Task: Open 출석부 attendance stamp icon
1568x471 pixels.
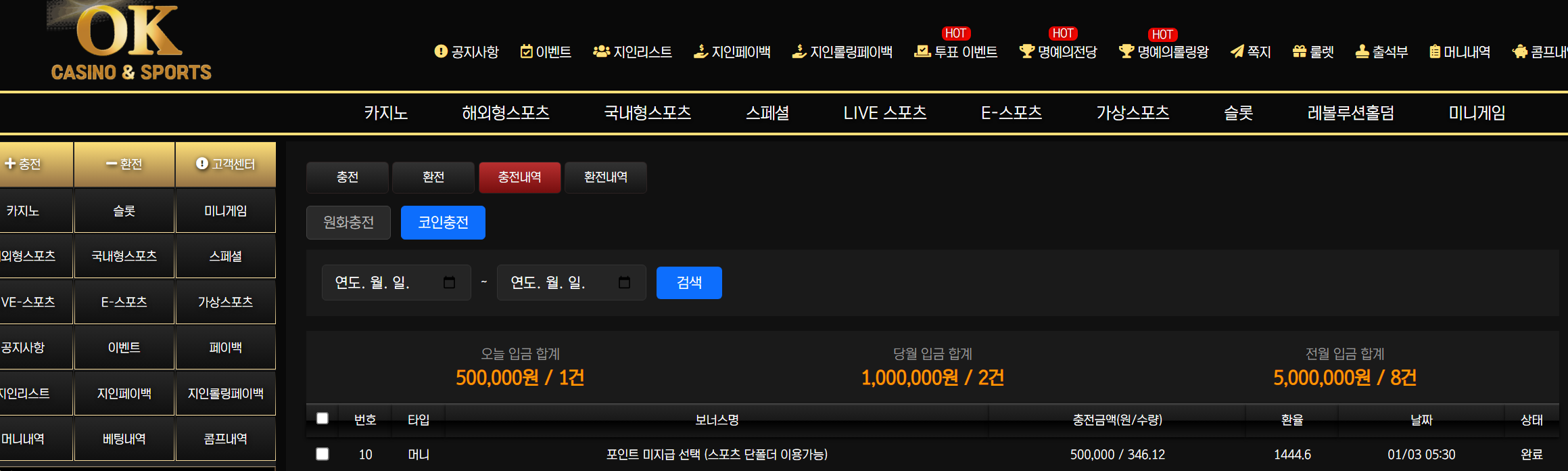Action: 1362,51
